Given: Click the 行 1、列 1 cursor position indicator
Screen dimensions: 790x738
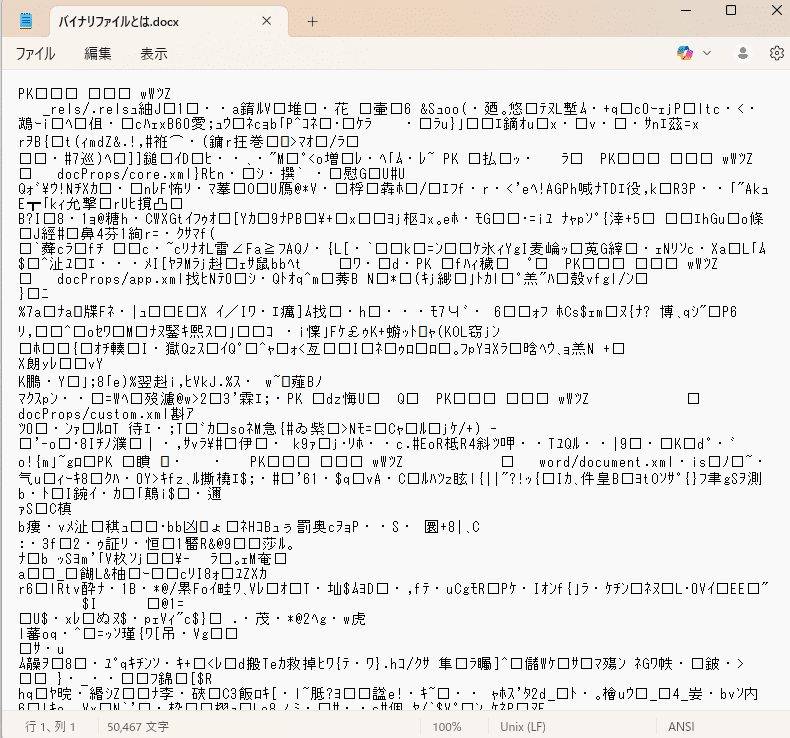Looking at the screenshot, I should pyautogui.click(x=50, y=726).
